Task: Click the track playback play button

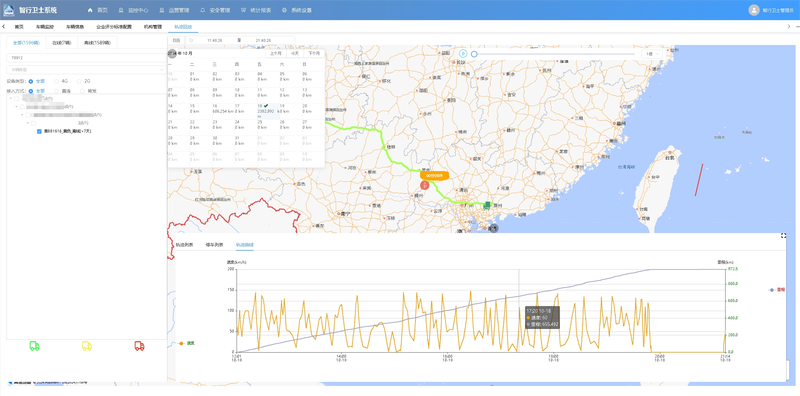Action: click(x=463, y=54)
